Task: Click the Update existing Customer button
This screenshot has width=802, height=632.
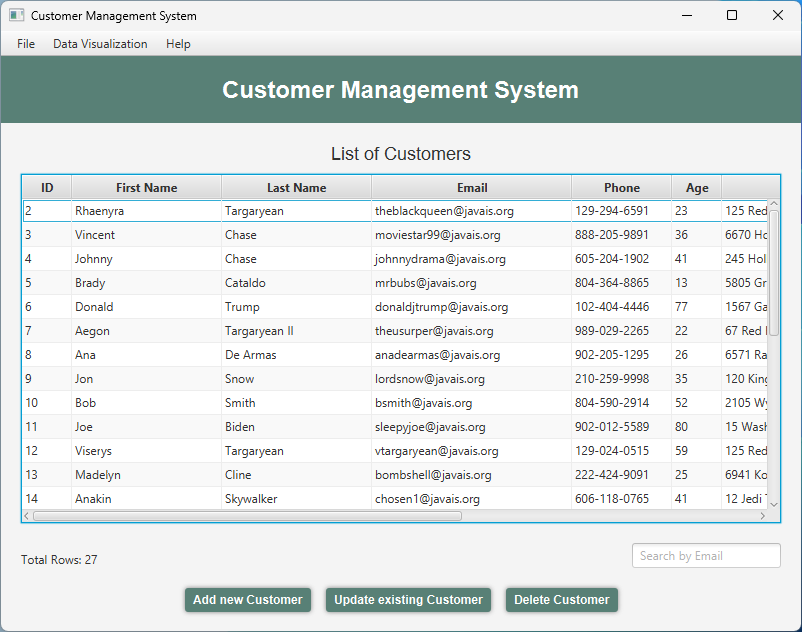Action: pyautogui.click(x=408, y=600)
